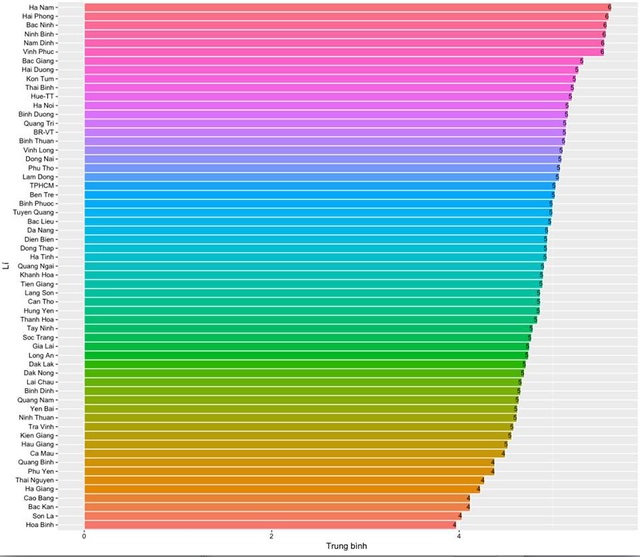This screenshot has width=640, height=557.
Task: Click the value label on Ha Nam bar
Action: point(609,7)
